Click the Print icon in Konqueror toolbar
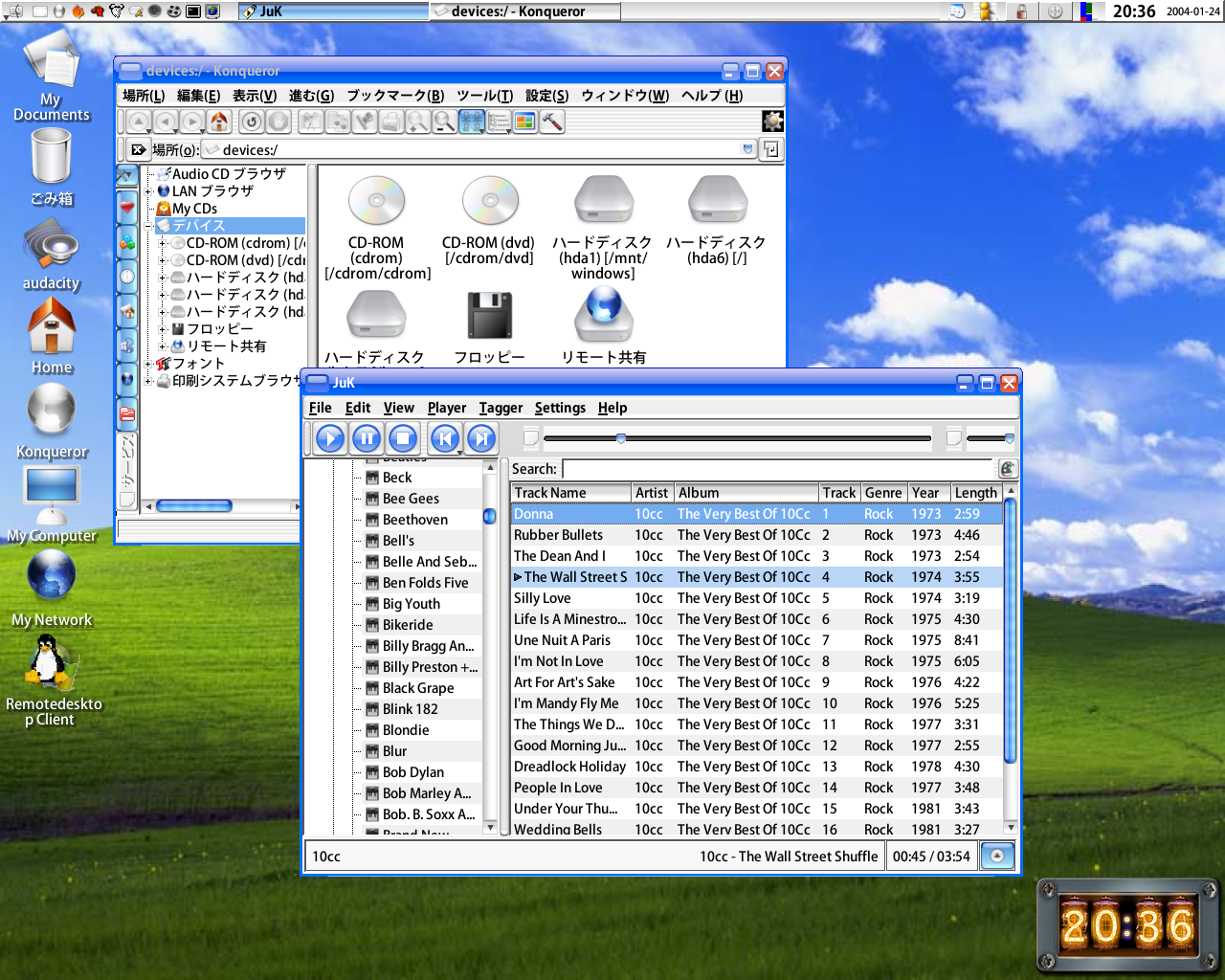 coord(391,122)
